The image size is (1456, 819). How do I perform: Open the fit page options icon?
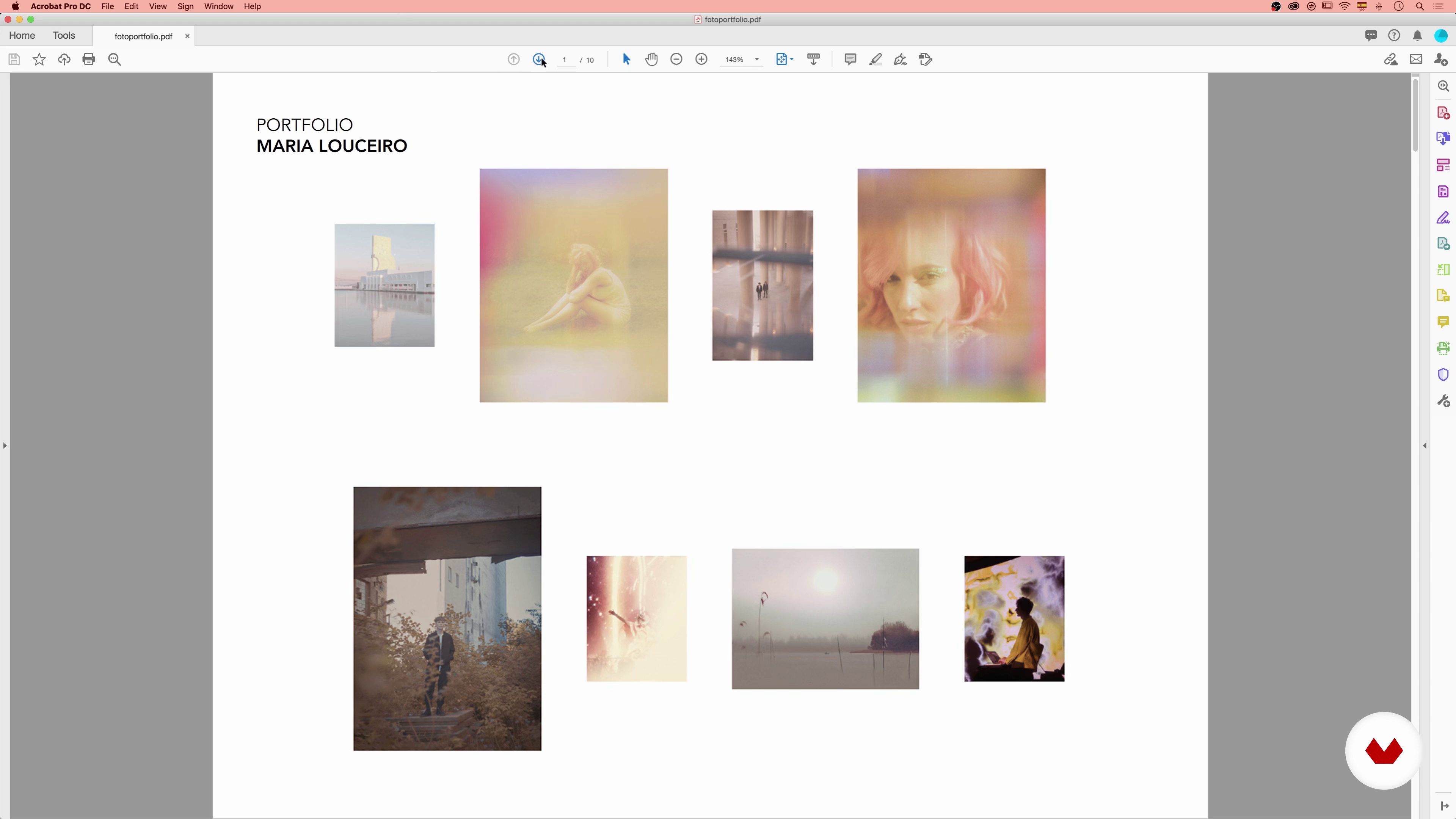[x=784, y=60]
